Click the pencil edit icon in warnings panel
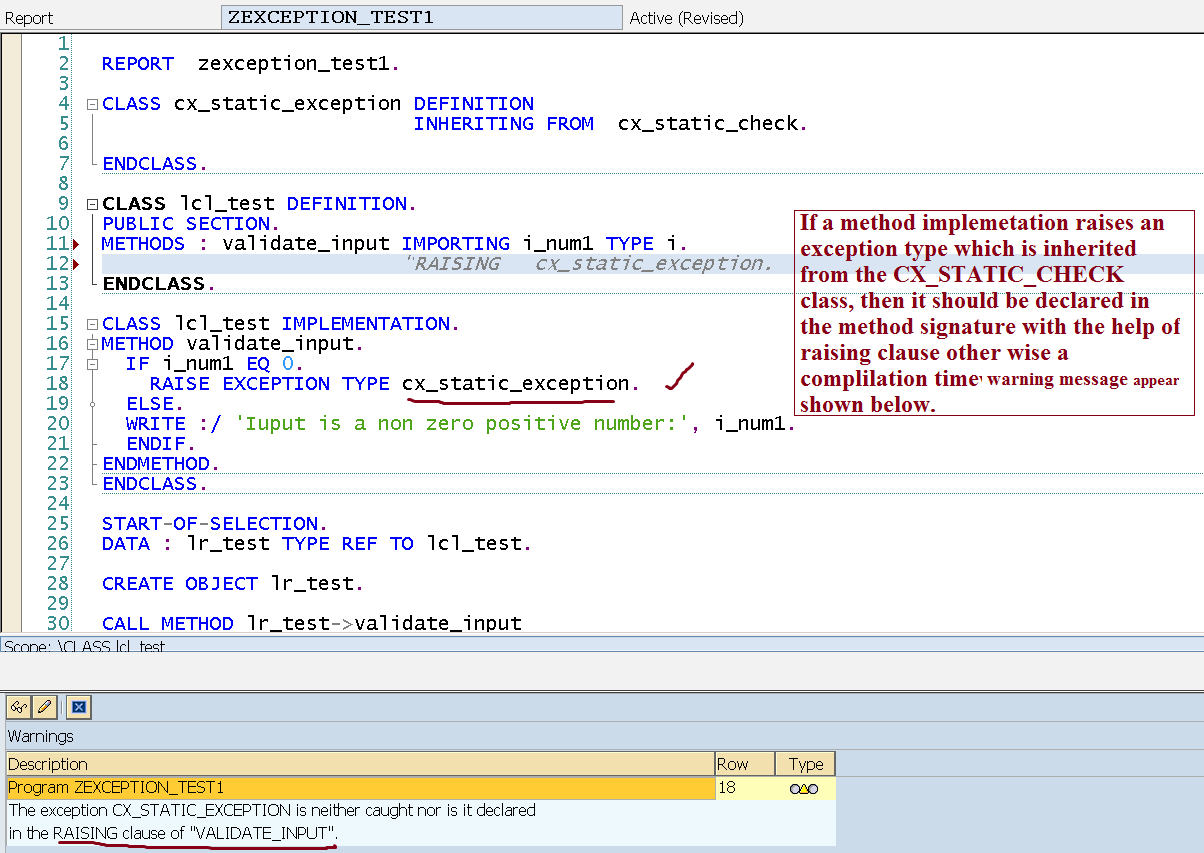Screen dimensions: 1204x853 [x=44, y=707]
